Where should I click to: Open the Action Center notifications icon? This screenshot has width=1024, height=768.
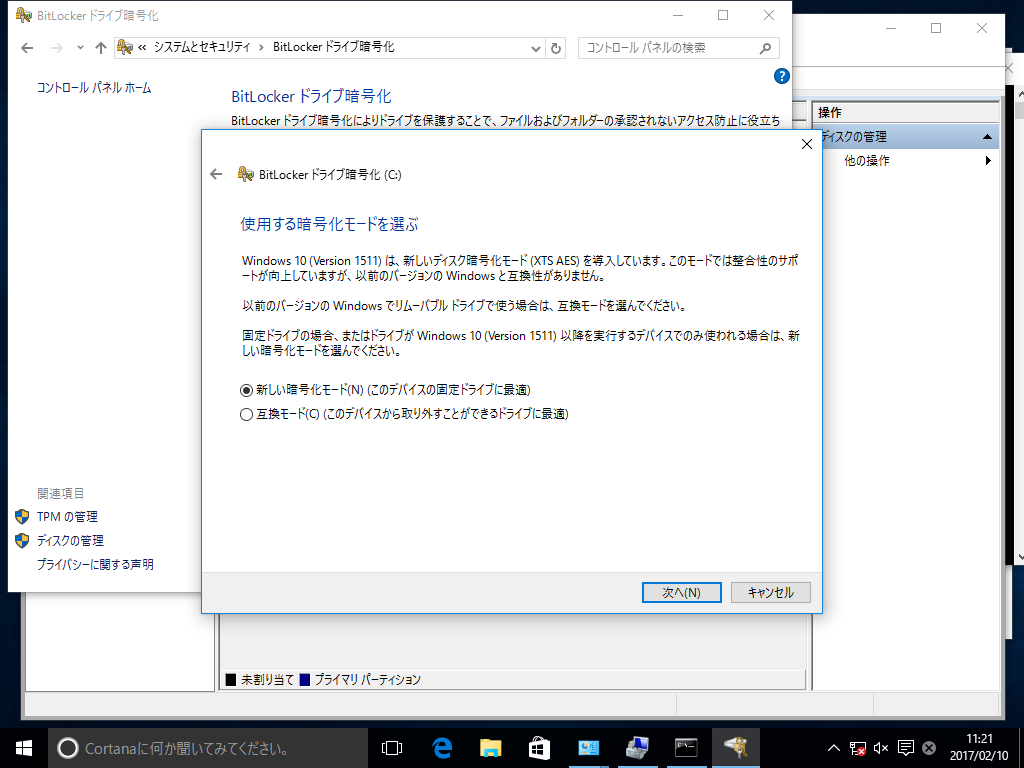coord(905,748)
